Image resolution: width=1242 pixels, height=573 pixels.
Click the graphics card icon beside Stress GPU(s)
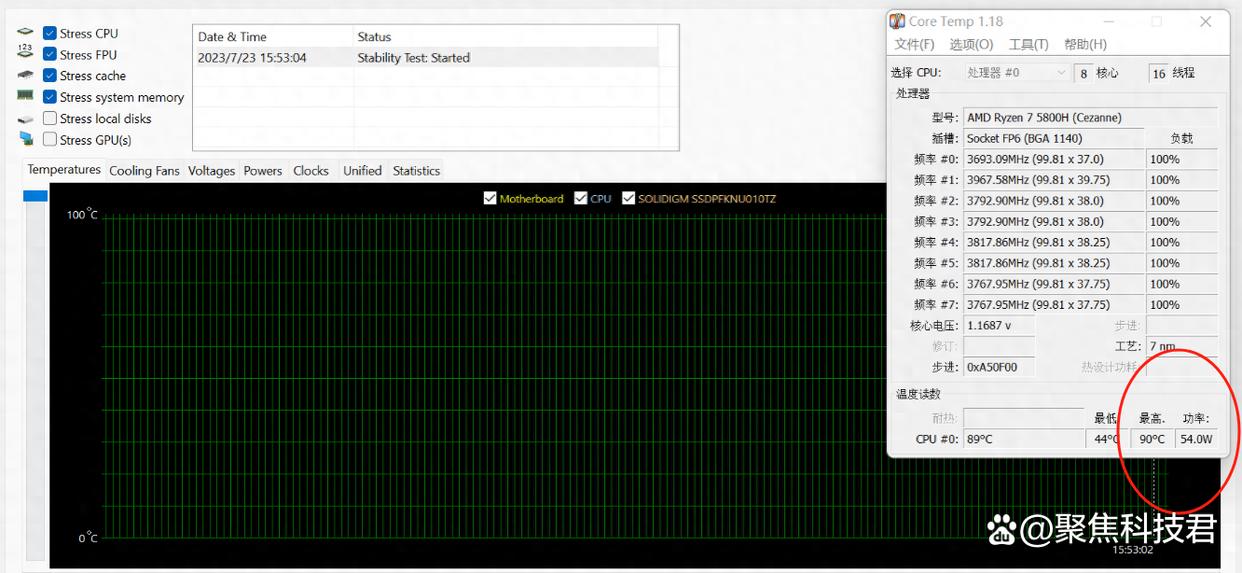tap(25, 140)
